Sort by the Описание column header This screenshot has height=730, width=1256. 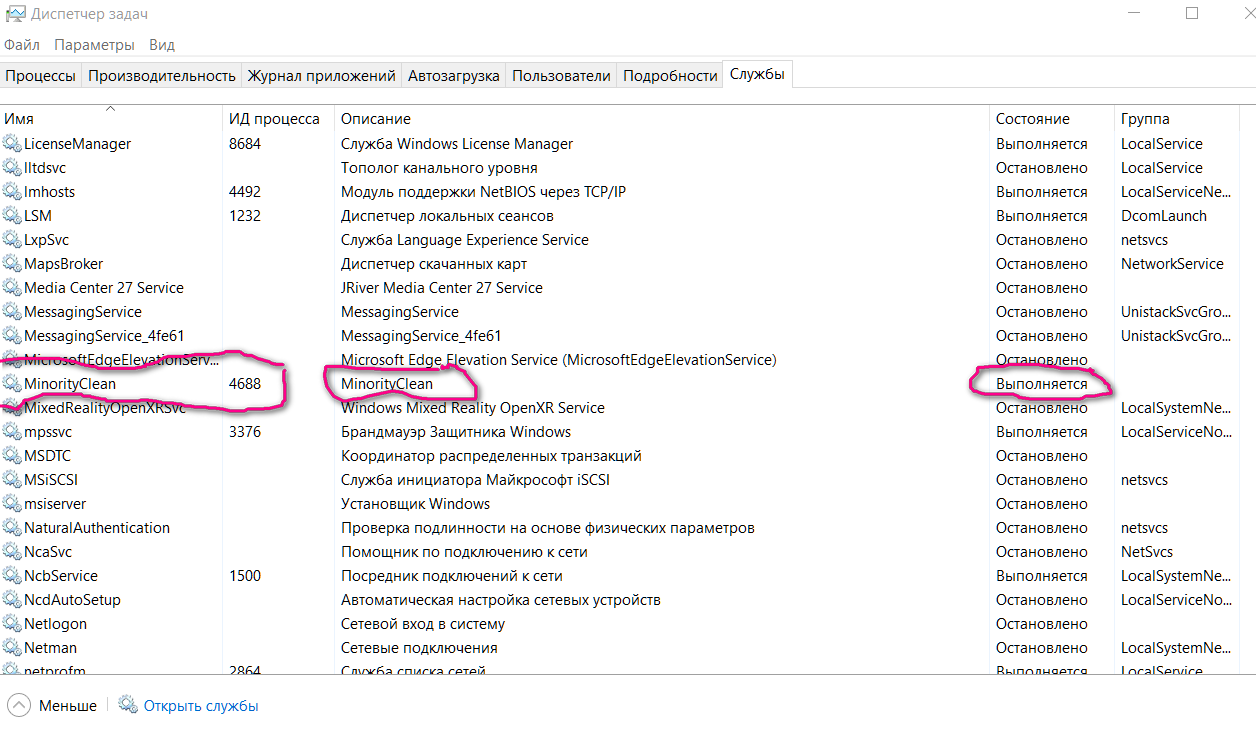662,118
